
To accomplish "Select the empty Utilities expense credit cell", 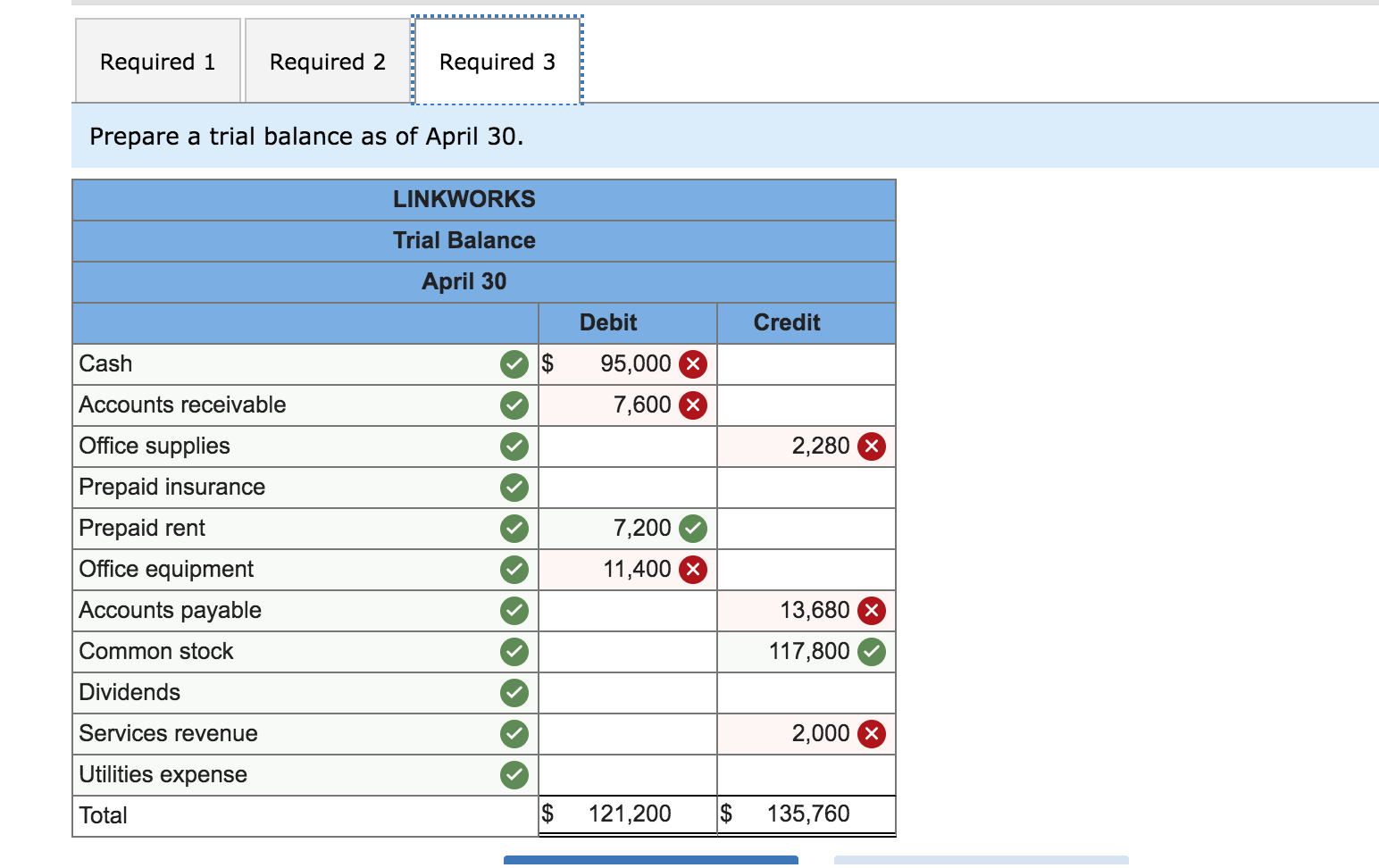I will (x=807, y=775).
